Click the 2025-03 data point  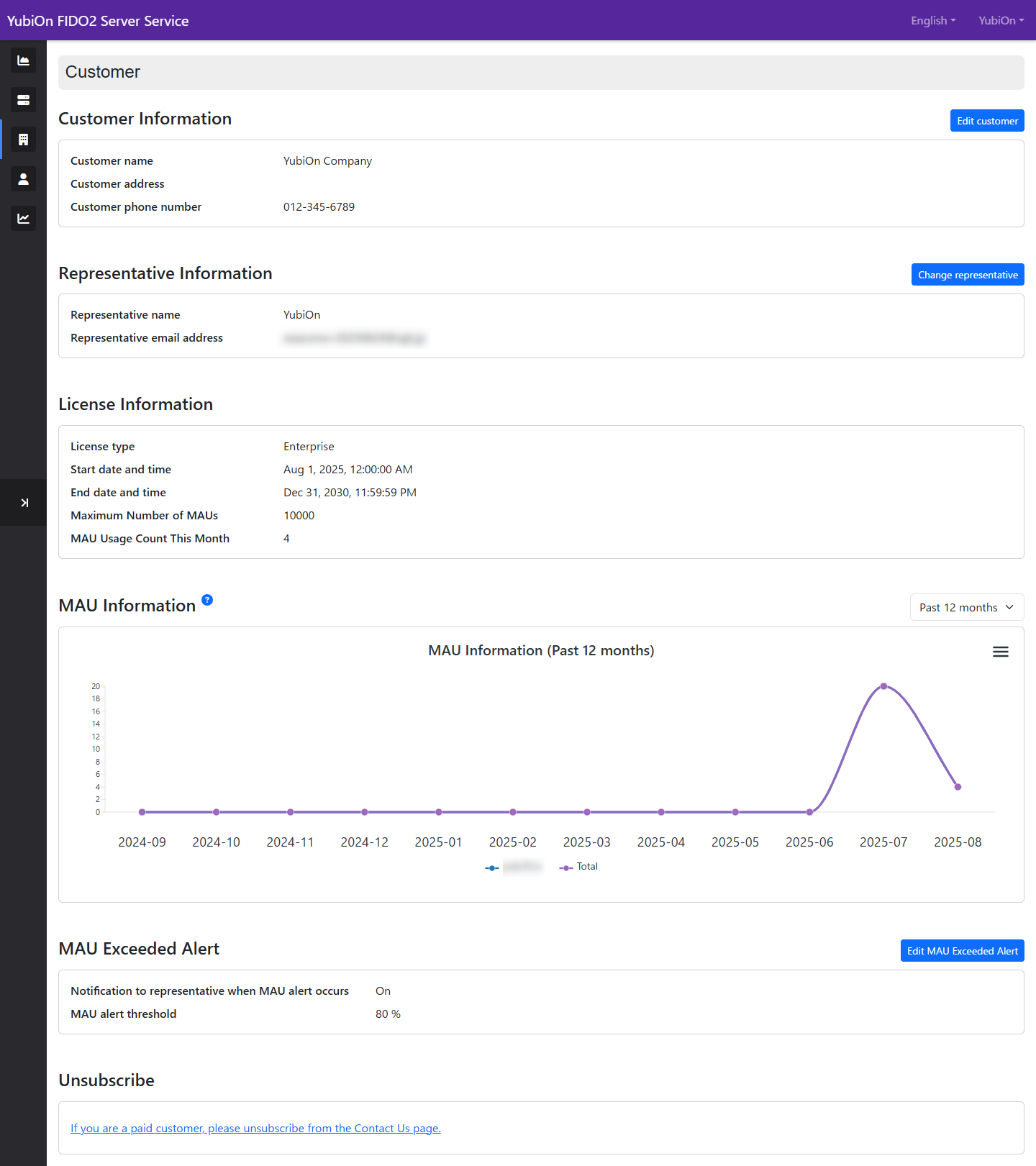click(x=587, y=812)
